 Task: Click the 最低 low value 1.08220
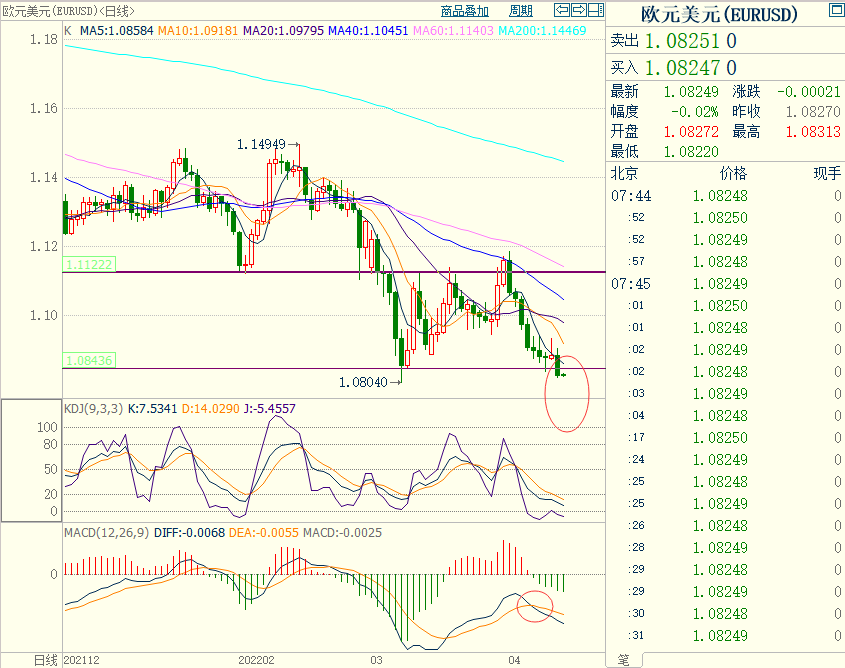point(691,152)
